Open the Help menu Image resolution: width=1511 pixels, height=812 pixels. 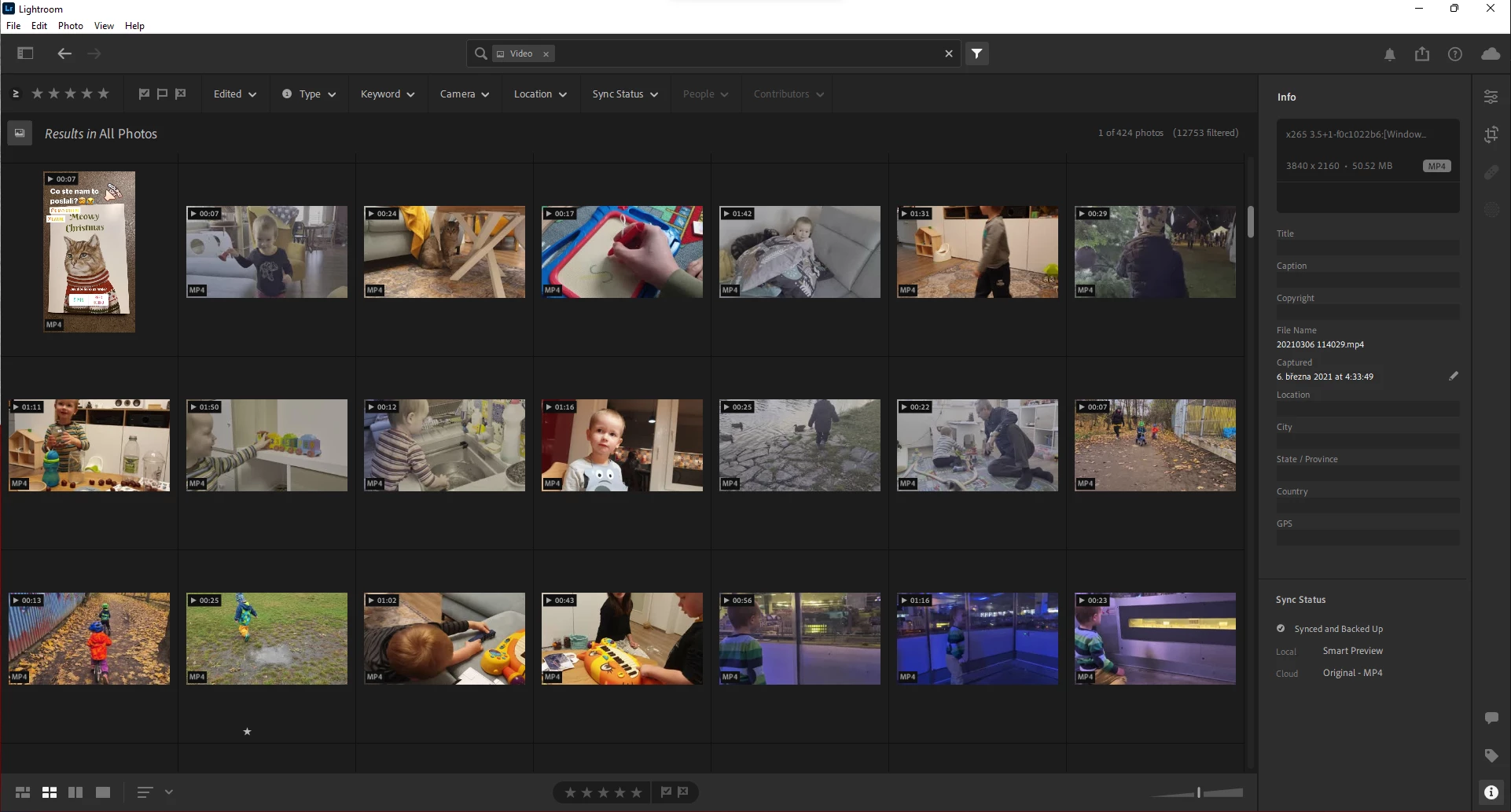click(134, 26)
